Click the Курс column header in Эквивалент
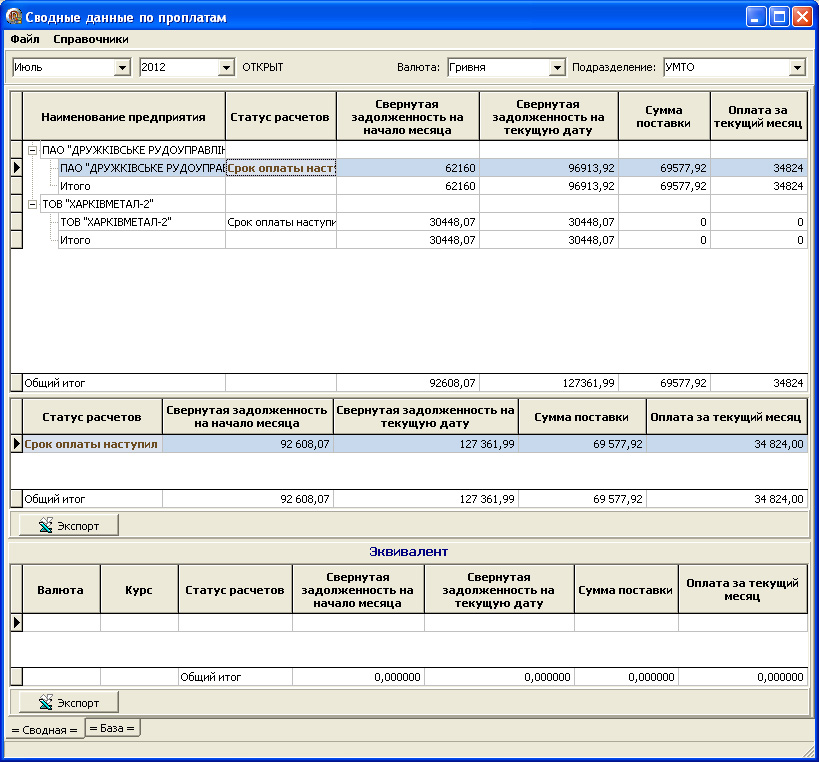Viewport: 819px width, 762px height. tap(139, 590)
